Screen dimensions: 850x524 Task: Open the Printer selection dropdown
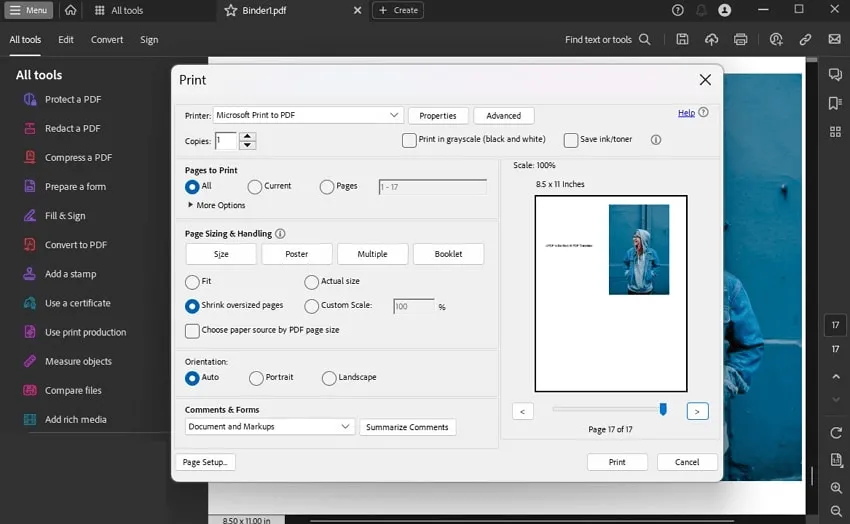click(308, 116)
